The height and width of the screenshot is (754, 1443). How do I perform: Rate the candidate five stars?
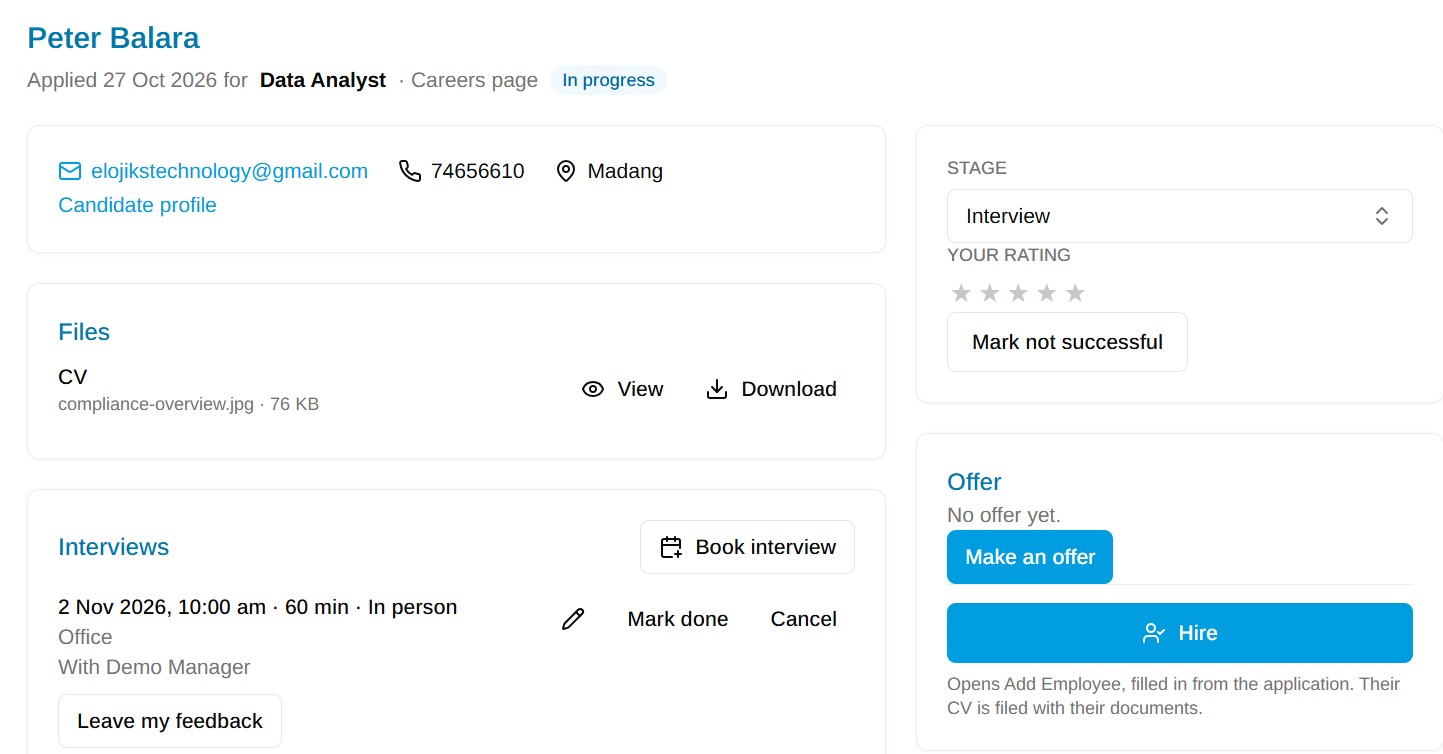coord(1075,293)
